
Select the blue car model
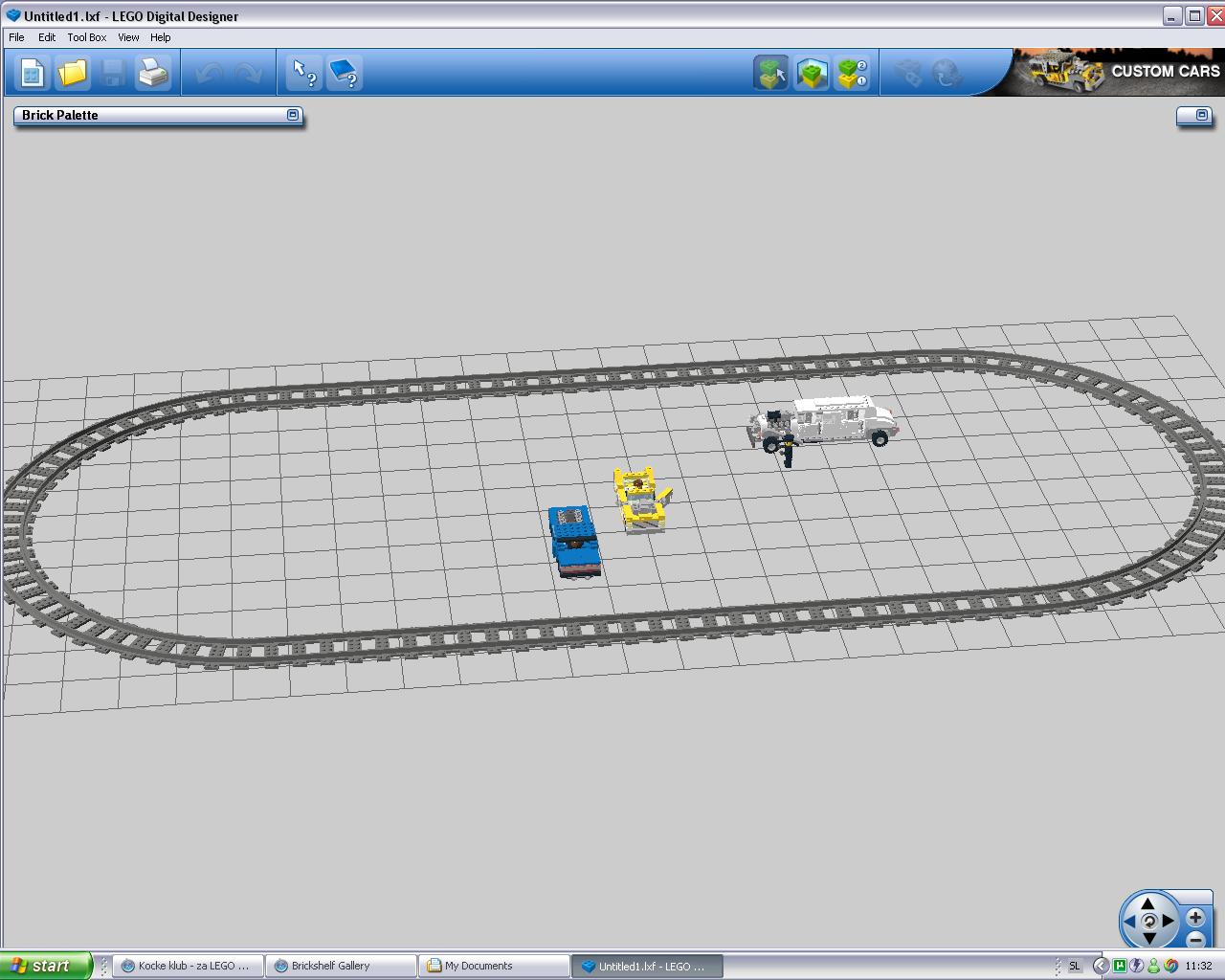574,542
